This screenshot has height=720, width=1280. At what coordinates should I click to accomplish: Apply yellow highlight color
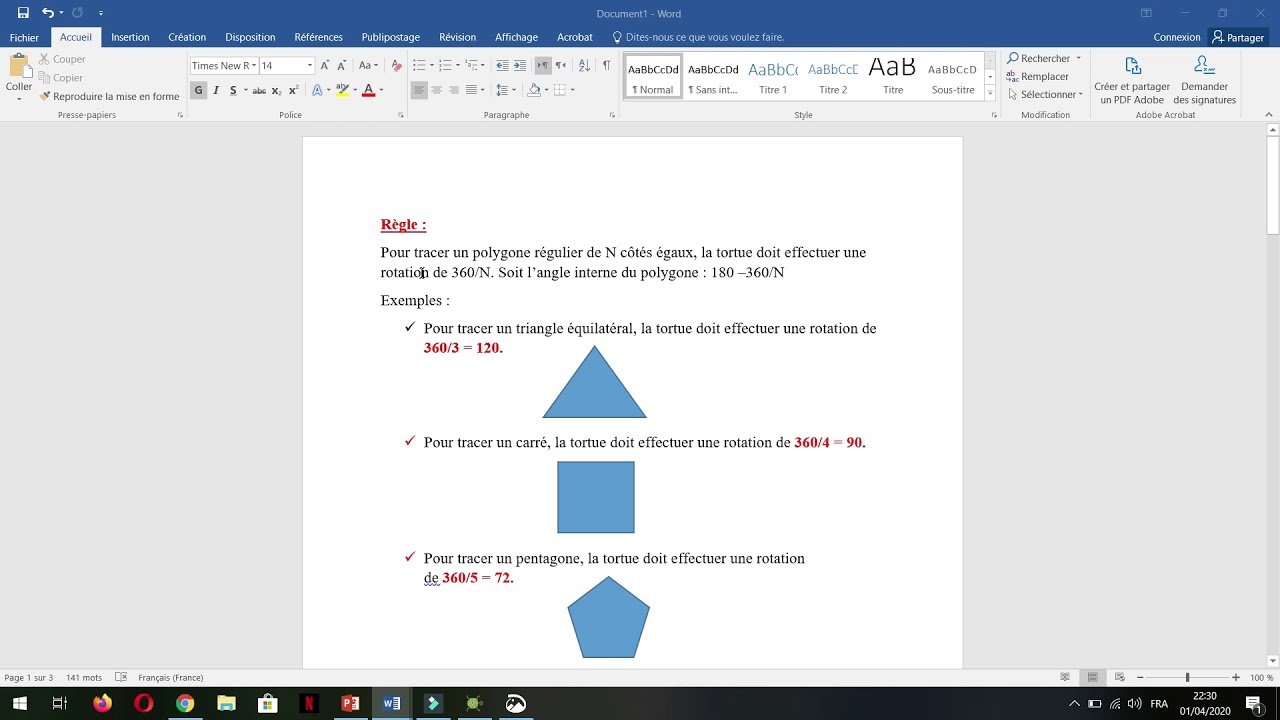point(343,90)
